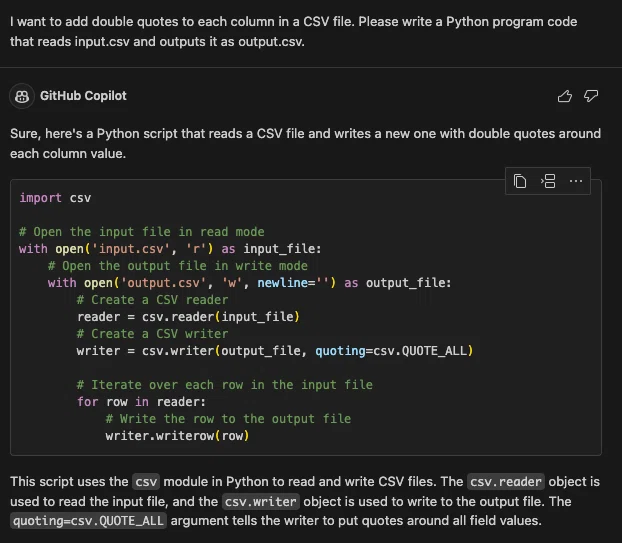Click the inline 'quoting=csv.QUOTE_ALL' code tag
Screen dimensions: 622x543
pyautogui.click(x=88, y=521)
